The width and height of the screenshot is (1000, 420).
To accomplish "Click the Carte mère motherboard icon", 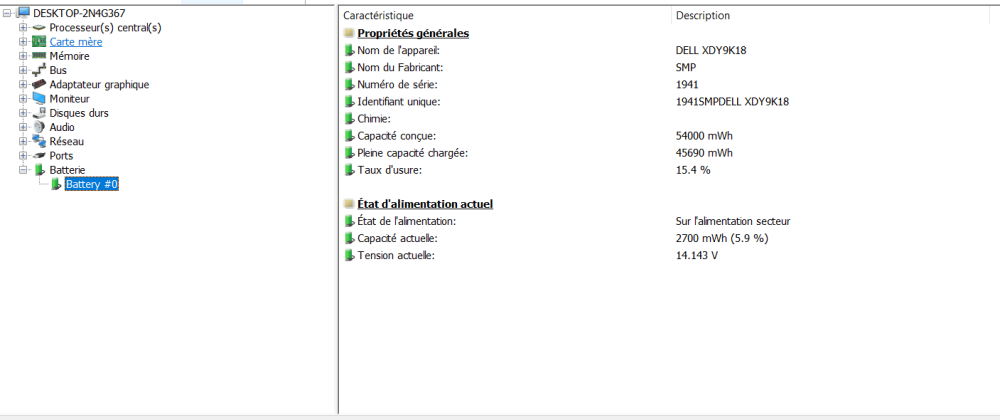I will click(x=39, y=42).
